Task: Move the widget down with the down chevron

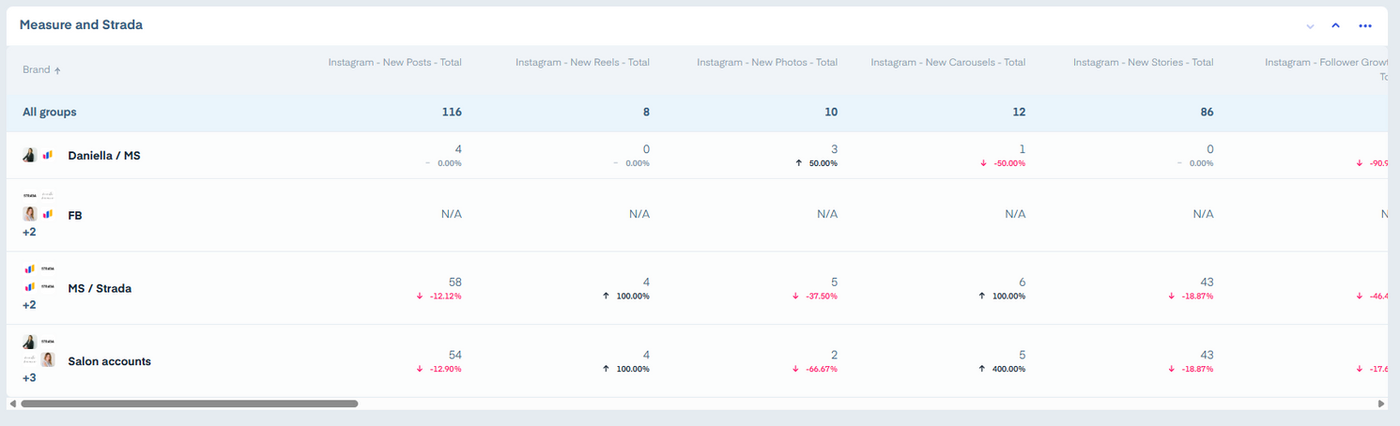Action: point(1310,25)
